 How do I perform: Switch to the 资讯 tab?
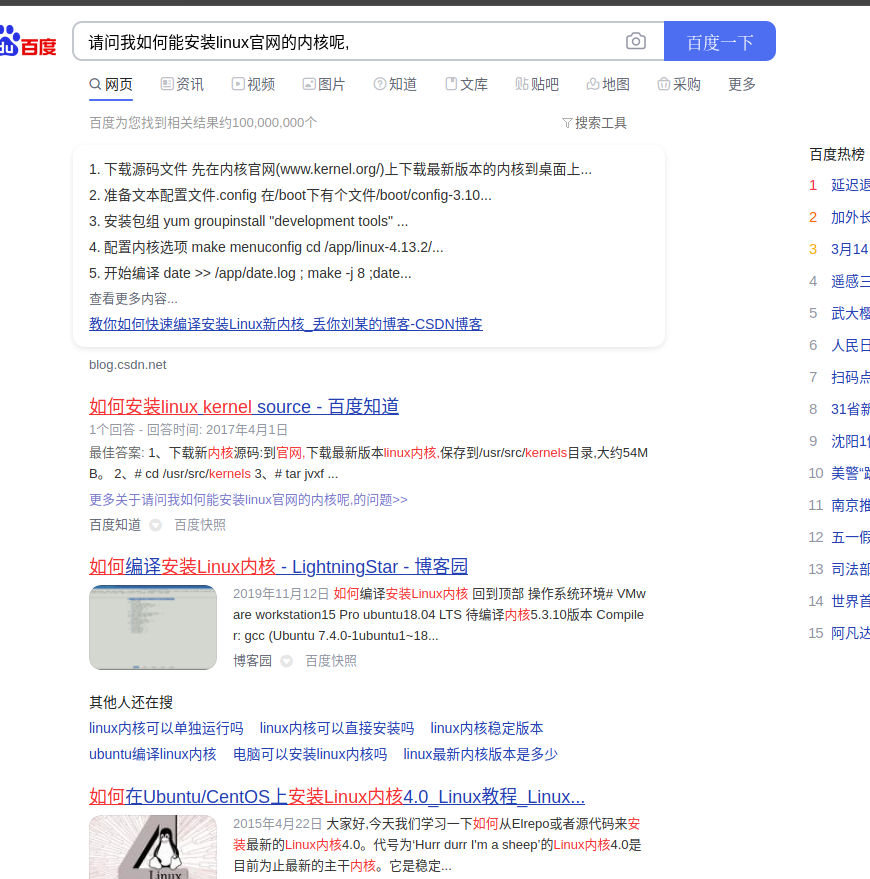point(182,84)
